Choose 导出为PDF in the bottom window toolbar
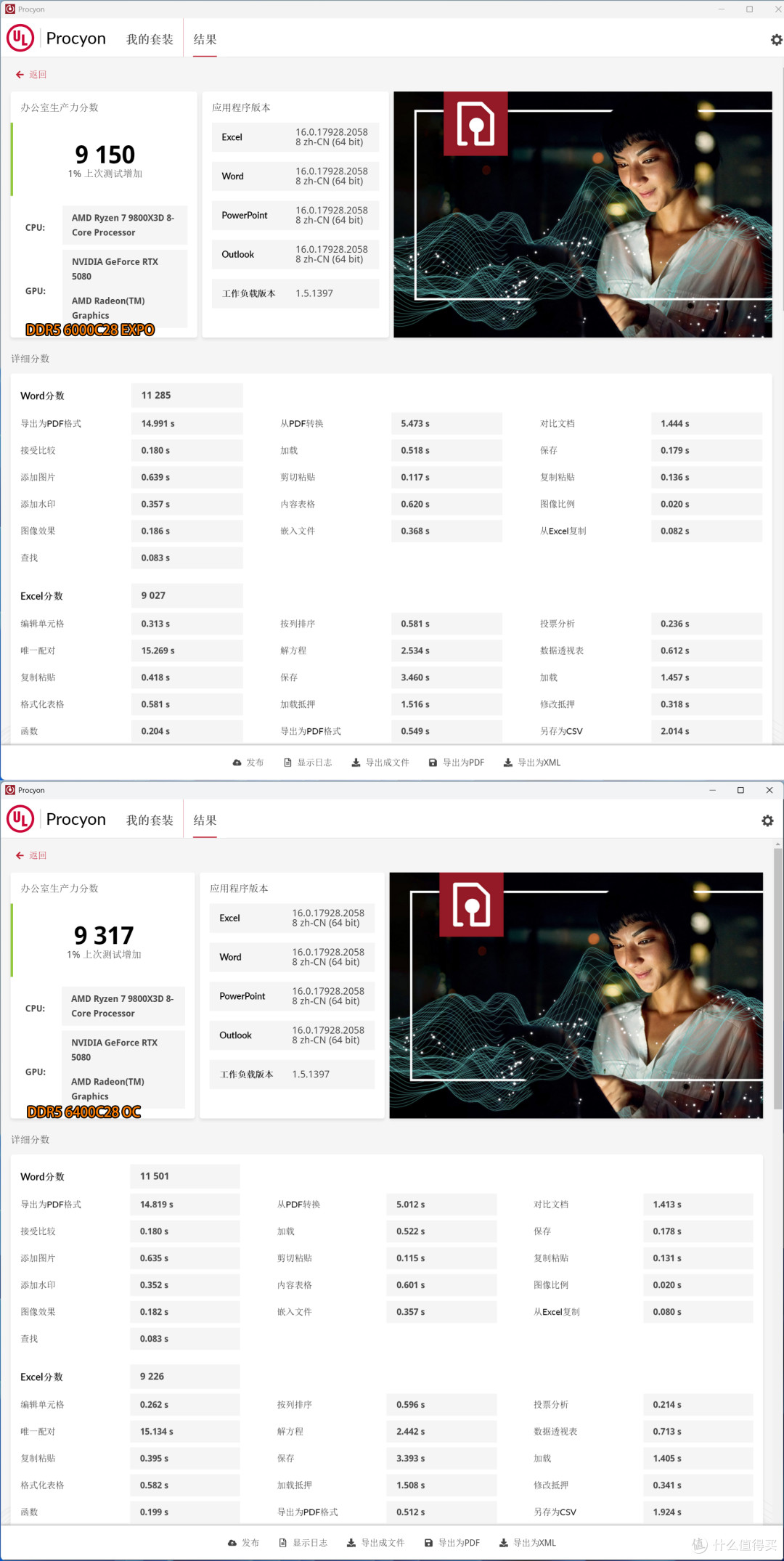The height and width of the screenshot is (1561, 784). (452, 1543)
